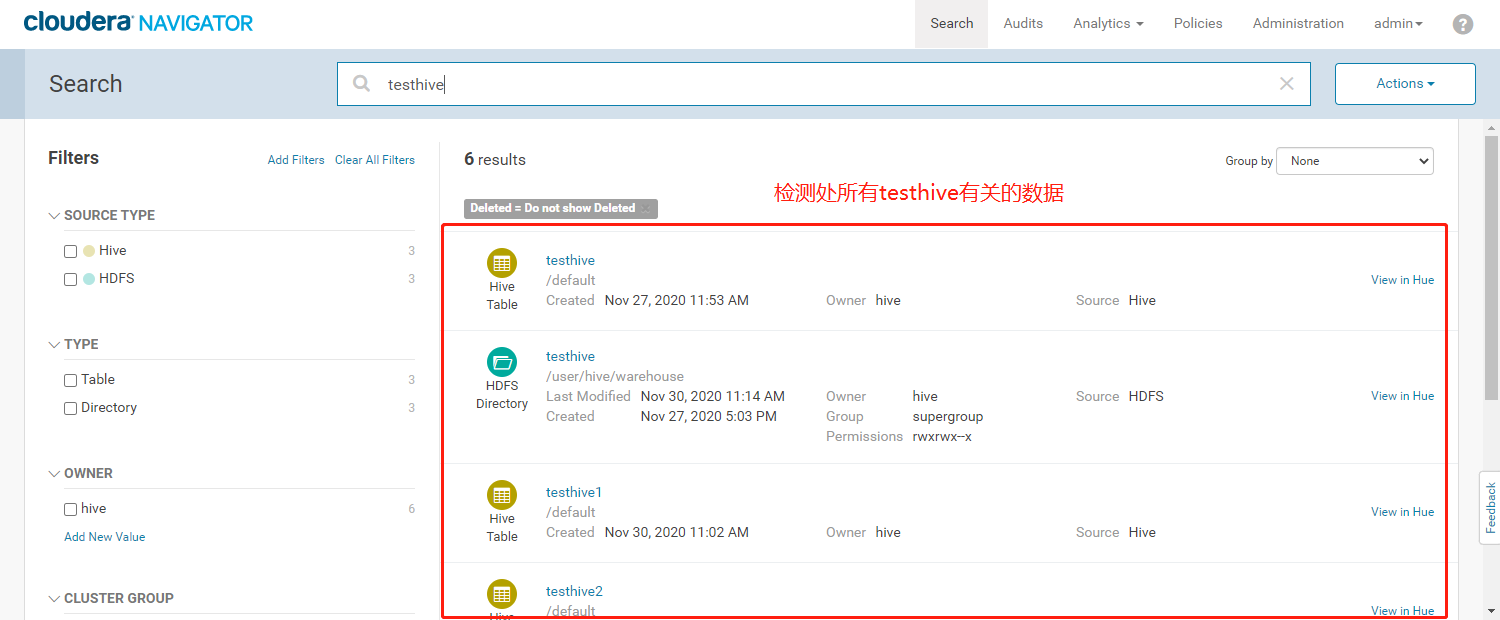Click the rwxrwx--x permissions value

coord(942,437)
